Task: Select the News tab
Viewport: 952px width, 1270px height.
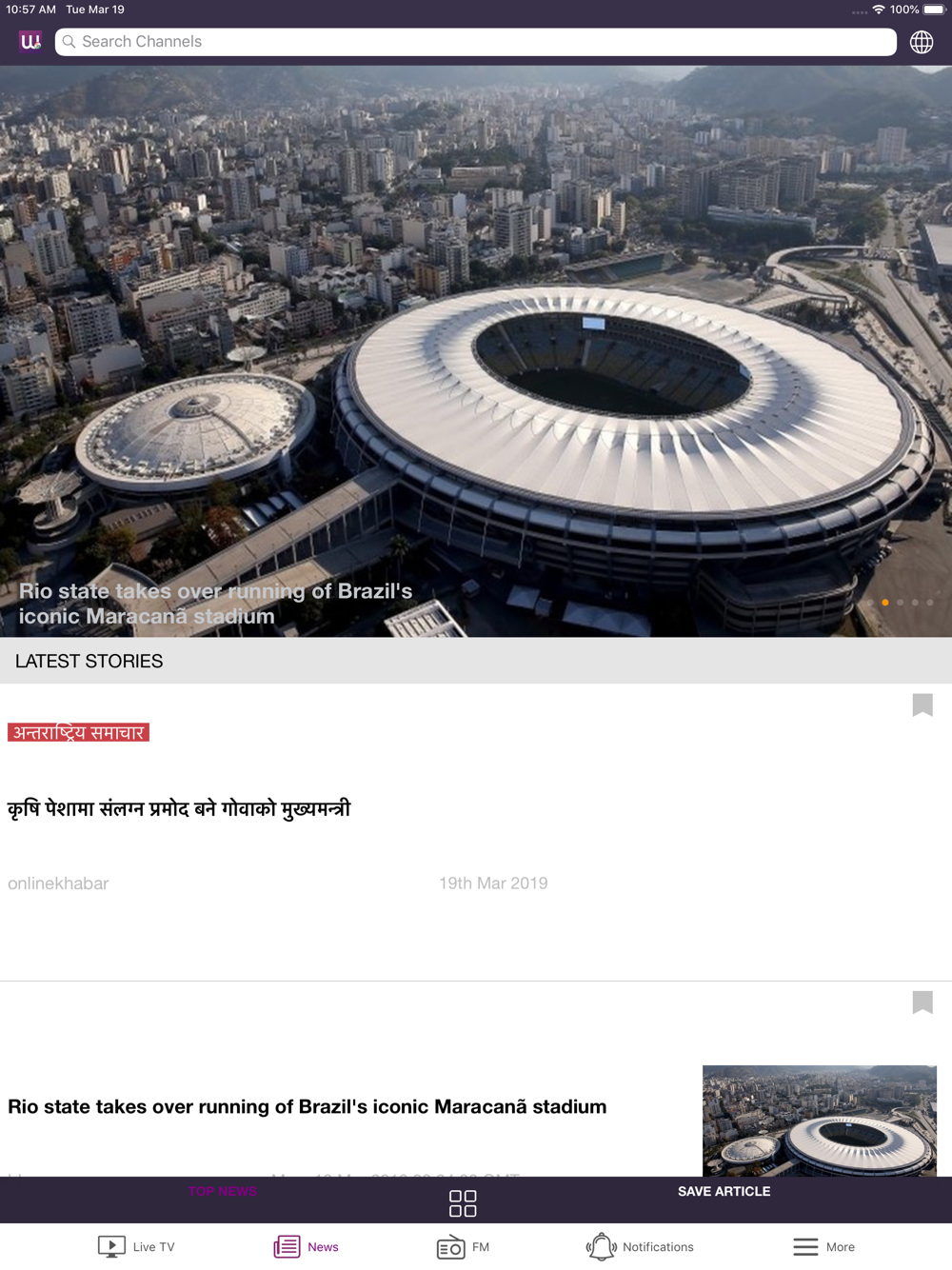Action: [x=307, y=1246]
